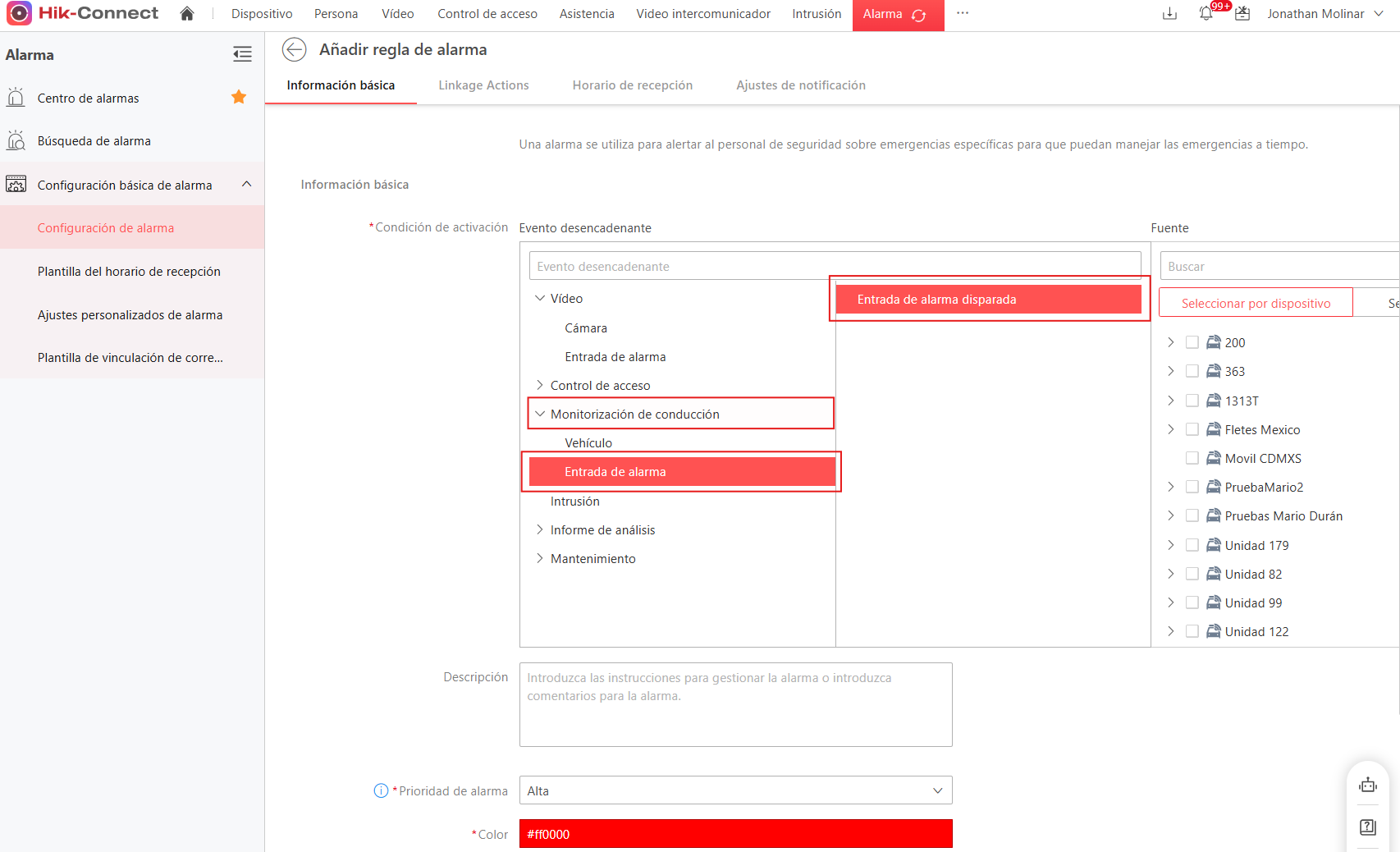Open the help question icon
The height and width of the screenshot is (852, 1400).
tap(1367, 827)
